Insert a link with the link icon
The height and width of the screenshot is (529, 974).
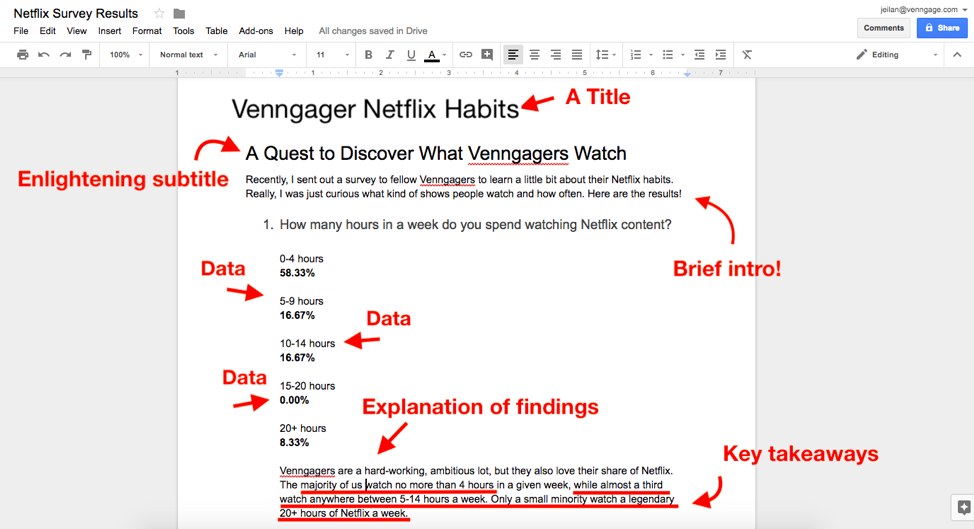click(465, 55)
